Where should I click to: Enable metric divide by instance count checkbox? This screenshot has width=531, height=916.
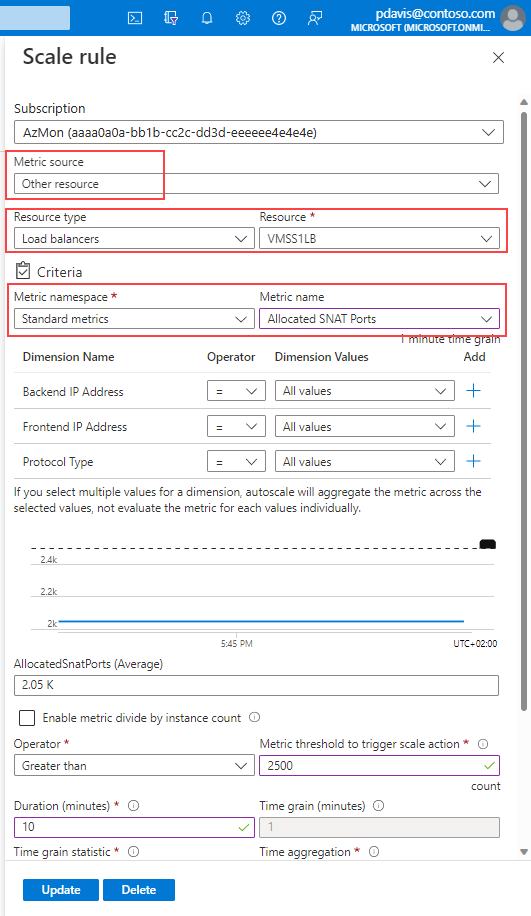[27, 718]
